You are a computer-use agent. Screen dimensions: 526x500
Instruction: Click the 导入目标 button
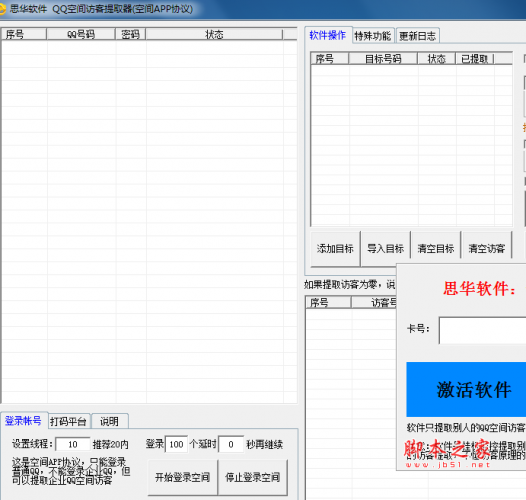[385, 249]
